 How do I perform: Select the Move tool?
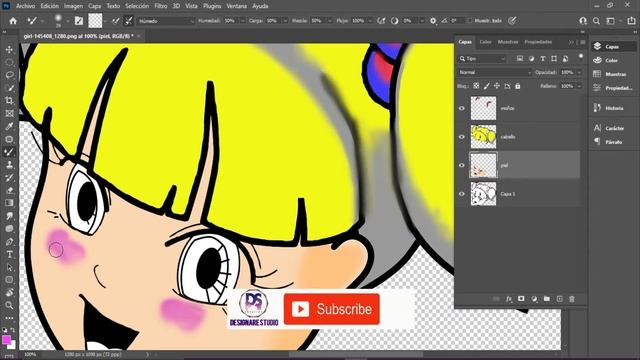point(9,49)
